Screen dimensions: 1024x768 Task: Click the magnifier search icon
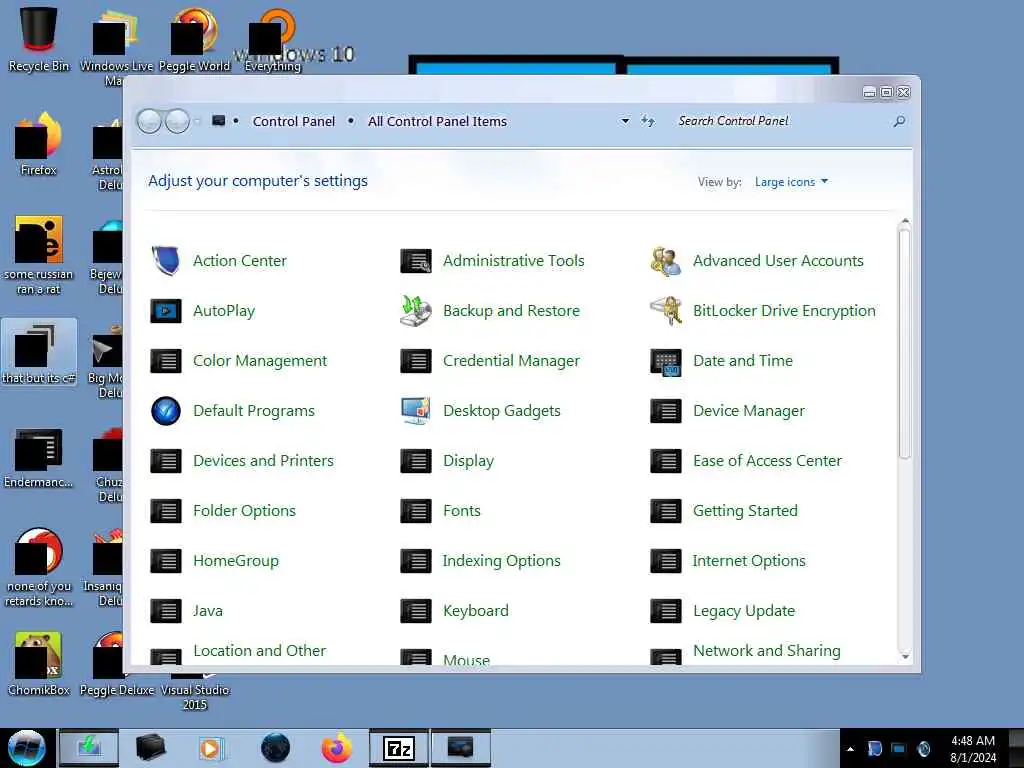(899, 121)
